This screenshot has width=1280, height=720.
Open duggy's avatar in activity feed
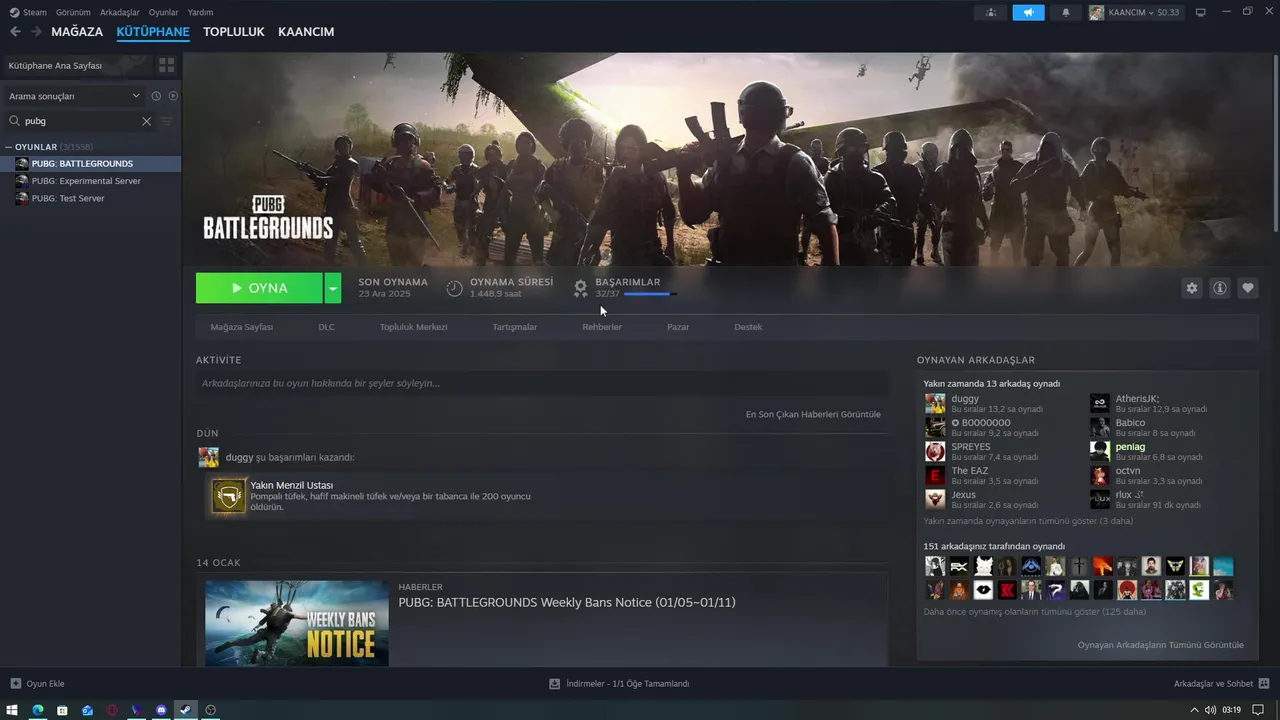(x=208, y=457)
